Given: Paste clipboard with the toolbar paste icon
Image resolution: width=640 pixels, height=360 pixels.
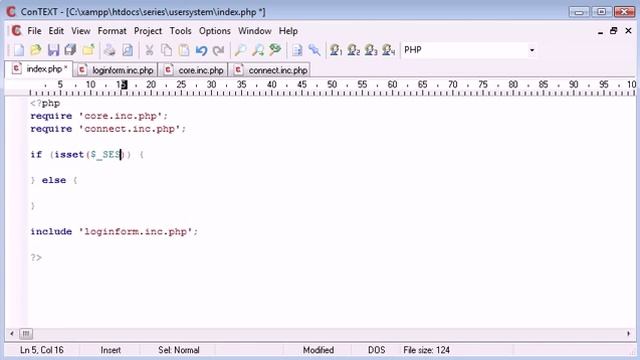Looking at the screenshot, I should pyautogui.click(x=184, y=50).
